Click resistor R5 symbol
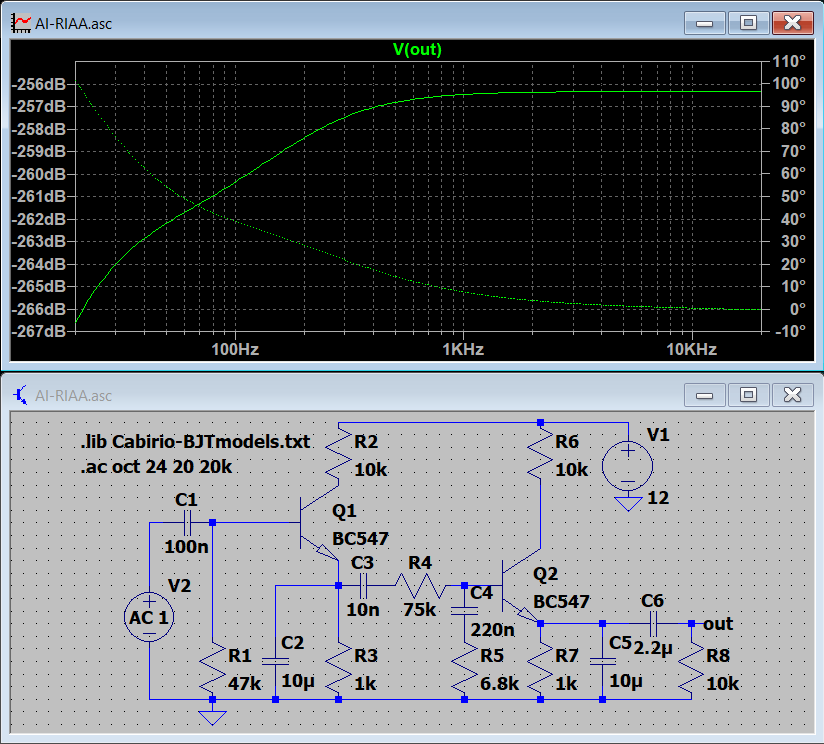This screenshot has width=824, height=744. [x=465, y=668]
